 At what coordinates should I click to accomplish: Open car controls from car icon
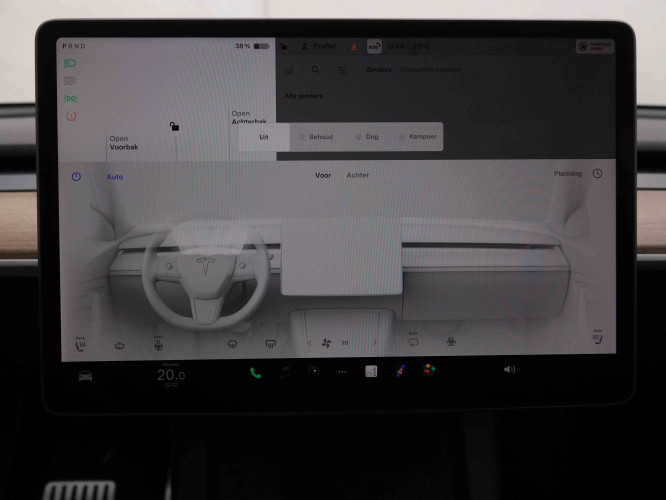(x=85, y=375)
